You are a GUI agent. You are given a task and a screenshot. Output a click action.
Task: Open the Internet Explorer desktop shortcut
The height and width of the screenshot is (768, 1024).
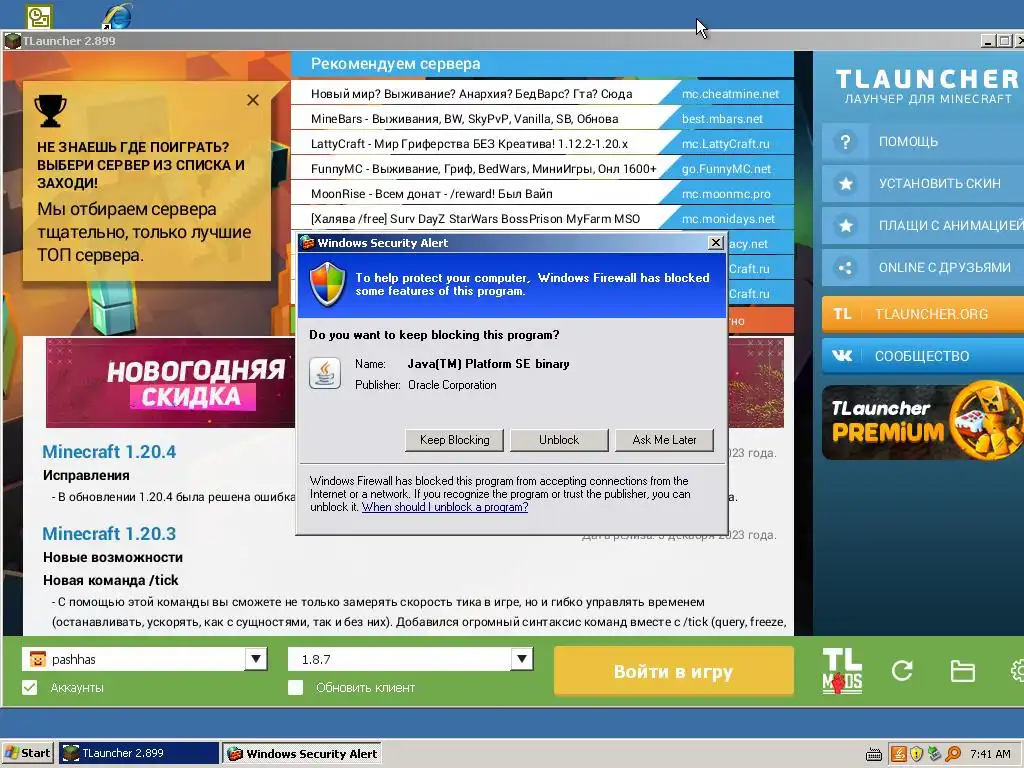click(118, 16)
